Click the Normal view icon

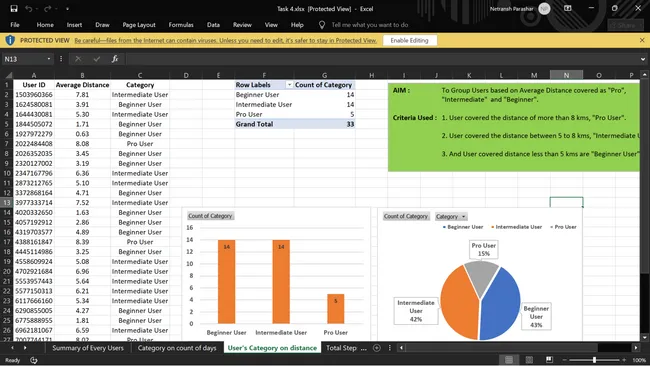(x=509, y=360)
